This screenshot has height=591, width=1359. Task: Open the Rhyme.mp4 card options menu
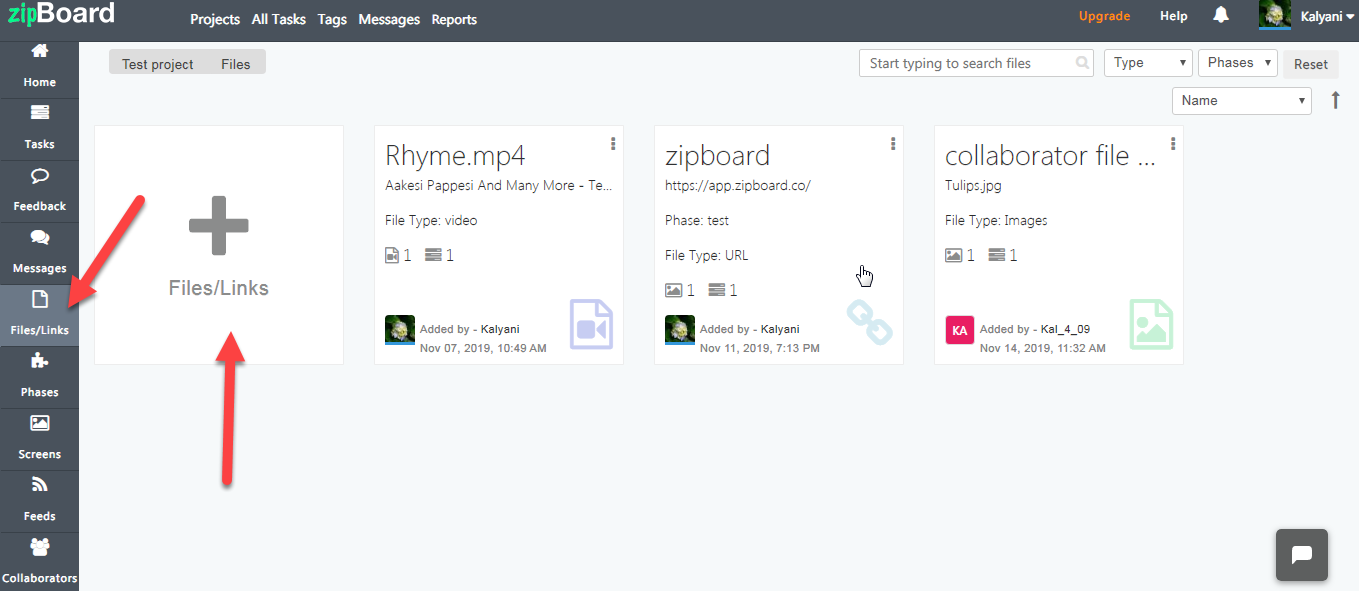pyautogui.click(x=613, y=144)
